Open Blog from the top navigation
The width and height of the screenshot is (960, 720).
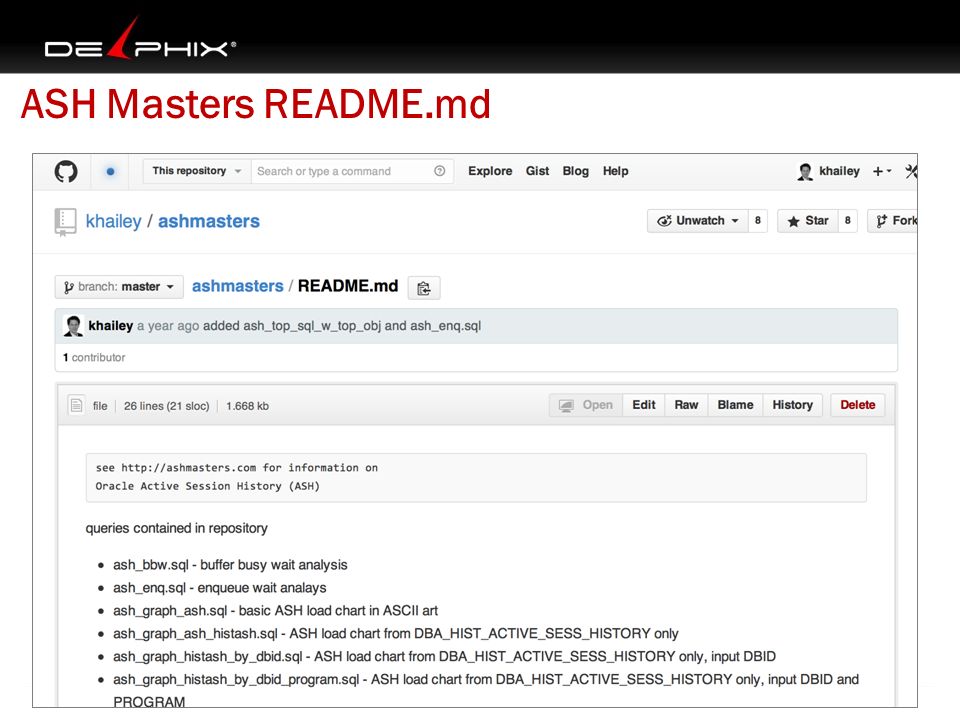576,171
